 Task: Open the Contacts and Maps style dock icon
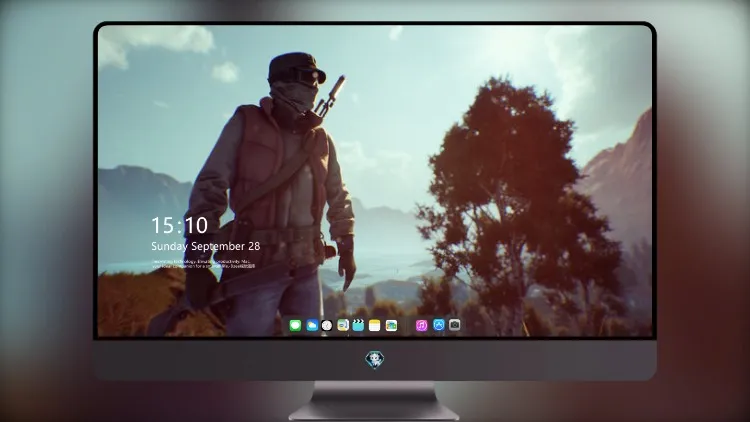coord(343,325)
